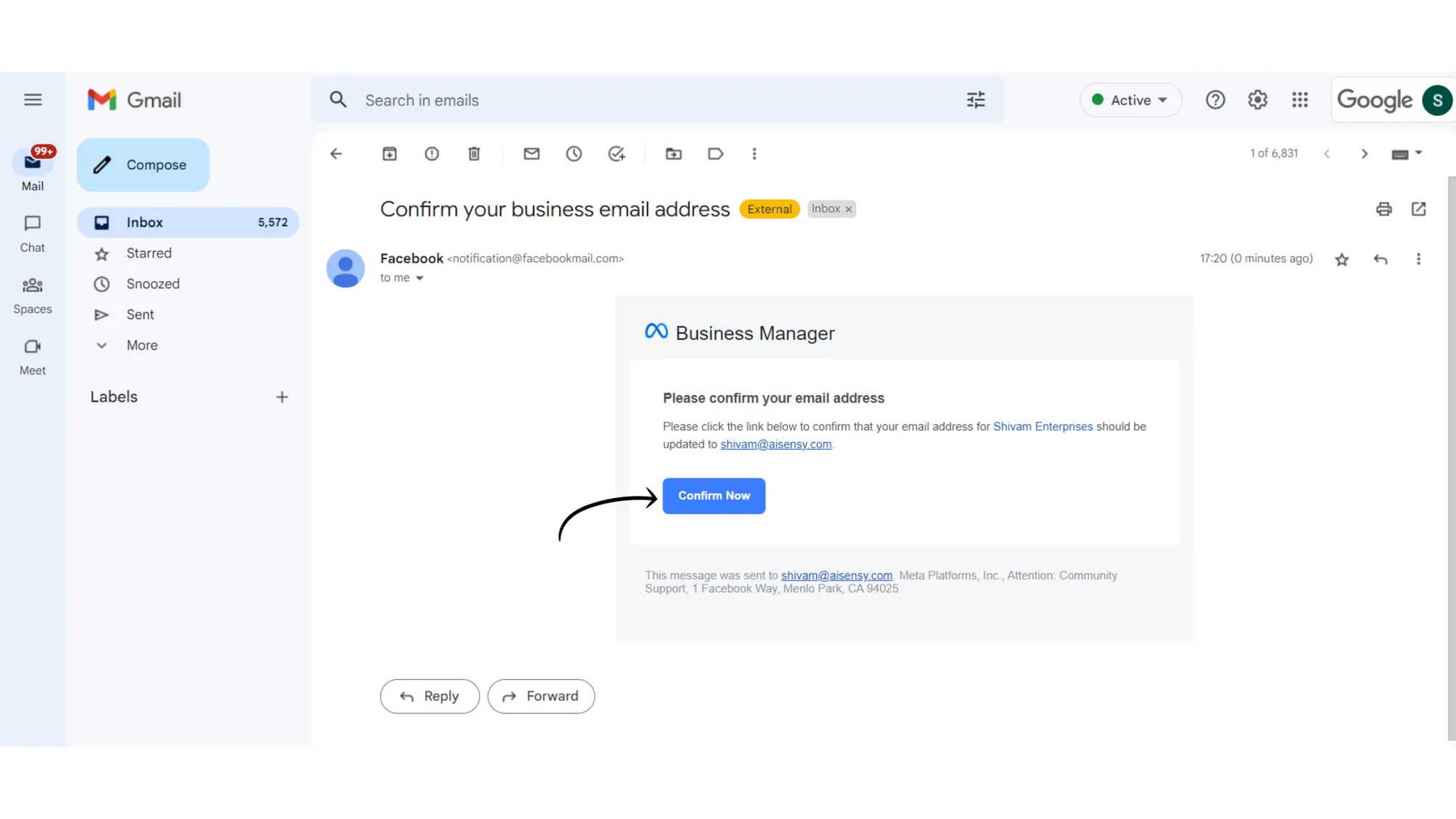This screenshot has width=1456, height=819.
Task: Remove the Inbox label from the email
Action: (849, 209)
